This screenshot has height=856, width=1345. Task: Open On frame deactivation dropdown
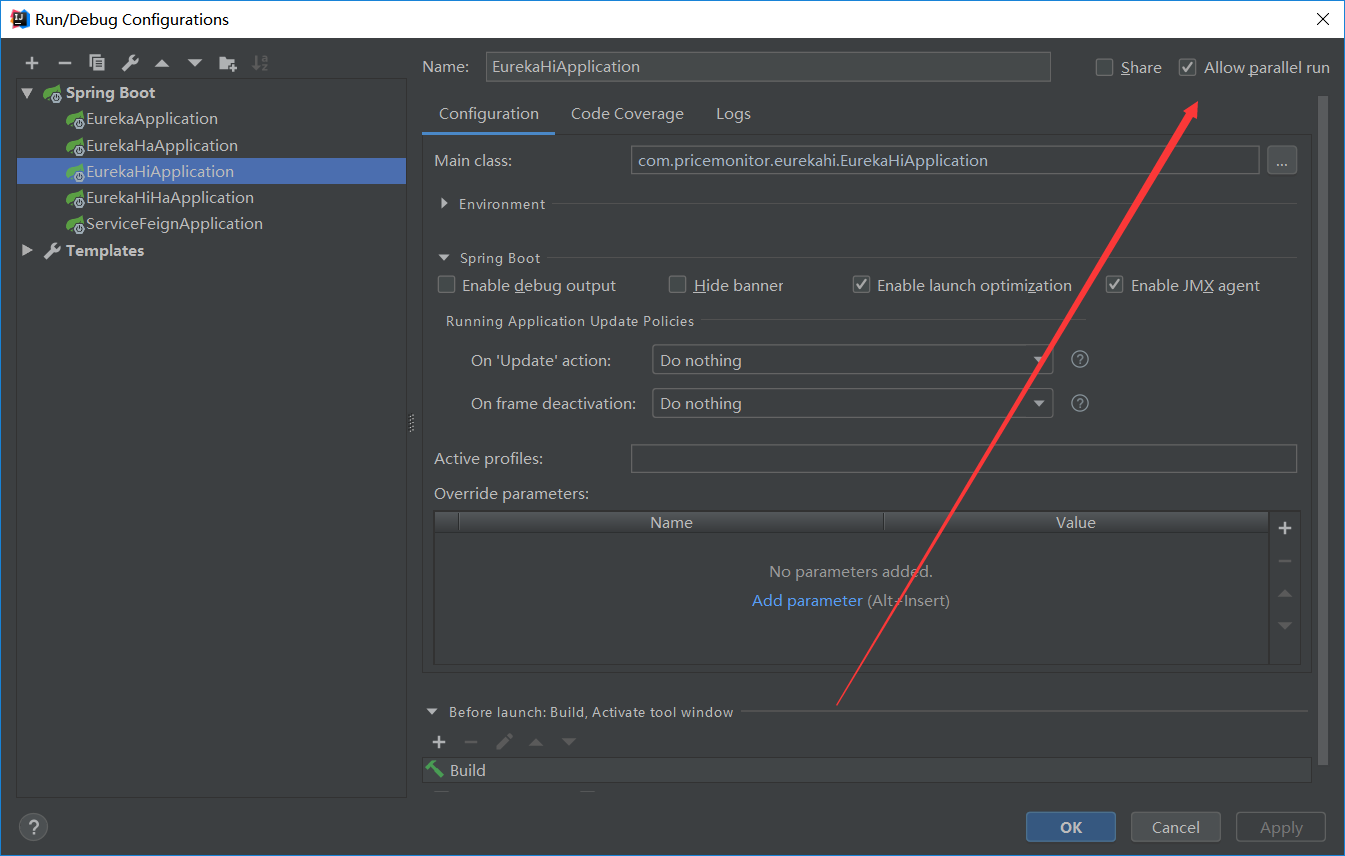852,403
